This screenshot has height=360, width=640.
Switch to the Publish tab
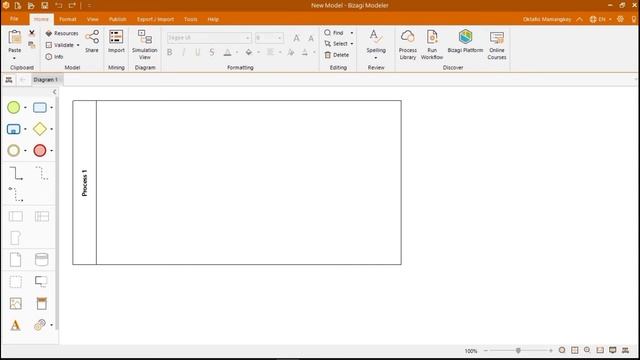[x=118, y=19]
